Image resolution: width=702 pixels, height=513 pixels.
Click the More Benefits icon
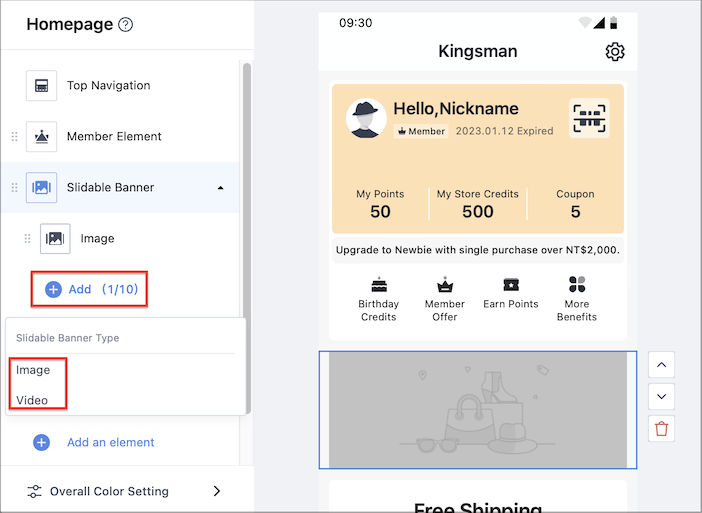coord(577,284)
